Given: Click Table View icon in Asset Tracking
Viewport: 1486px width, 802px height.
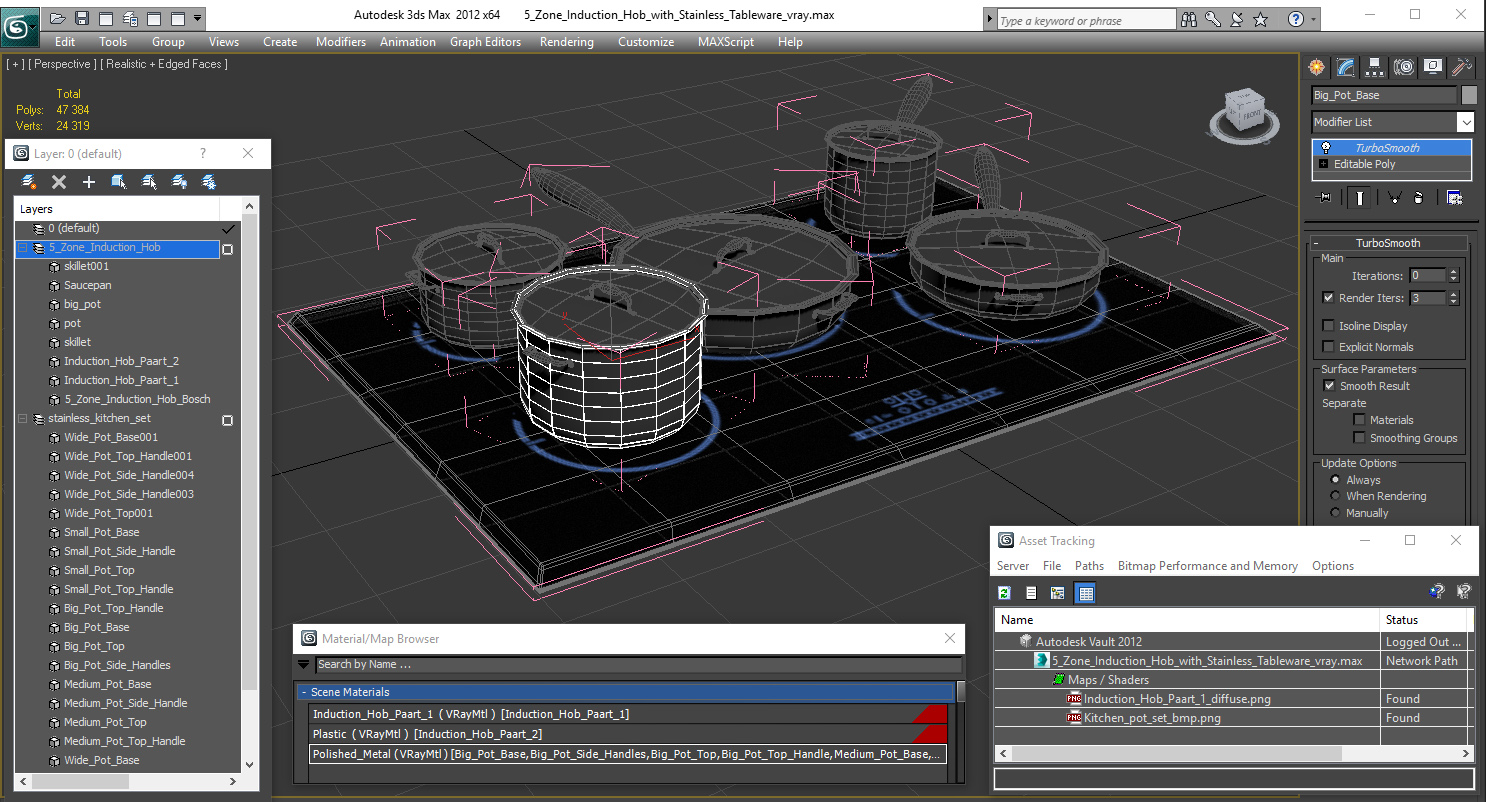Looking at the screenshot, I should 1086,593.
